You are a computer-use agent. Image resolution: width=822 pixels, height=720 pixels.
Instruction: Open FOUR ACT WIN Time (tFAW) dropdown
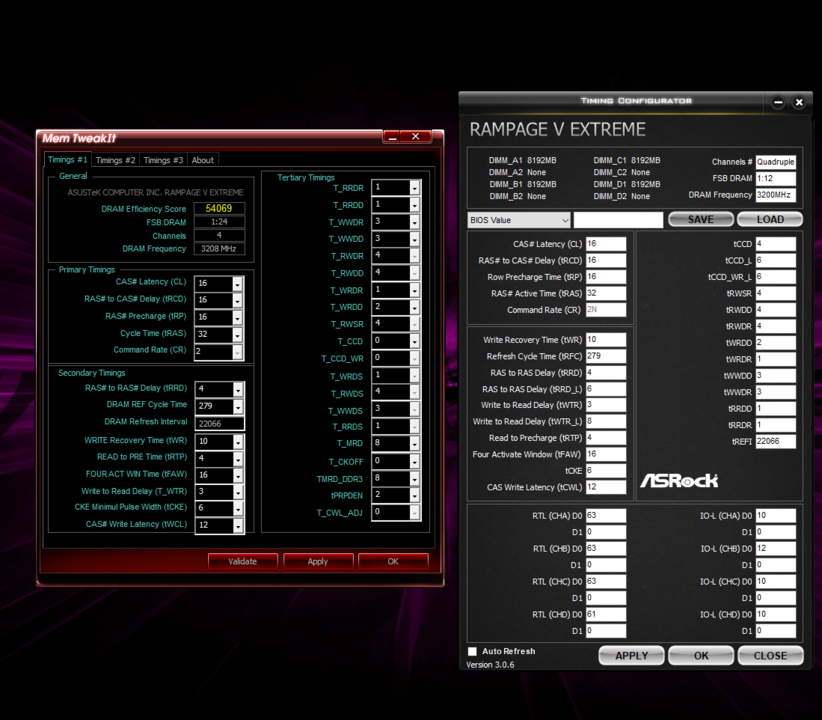tap(238, 476)
